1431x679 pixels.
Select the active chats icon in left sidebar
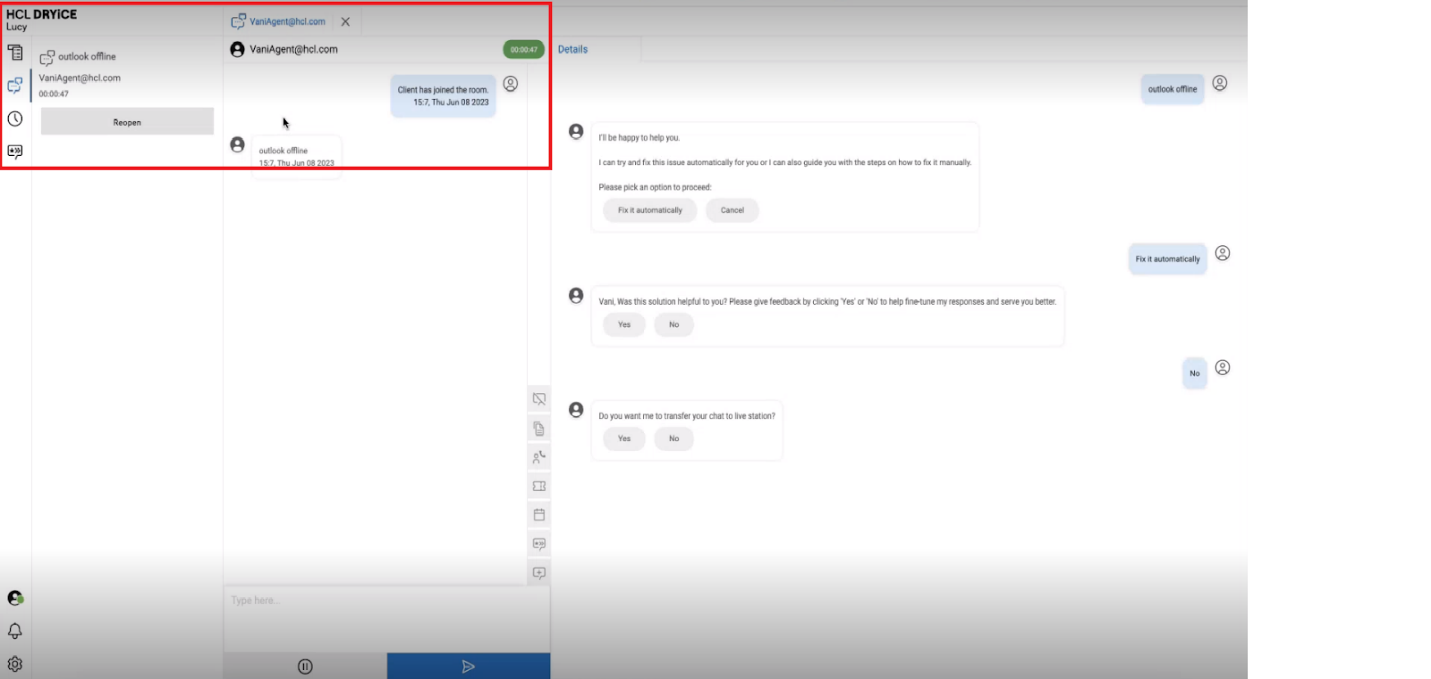[15, 85]
